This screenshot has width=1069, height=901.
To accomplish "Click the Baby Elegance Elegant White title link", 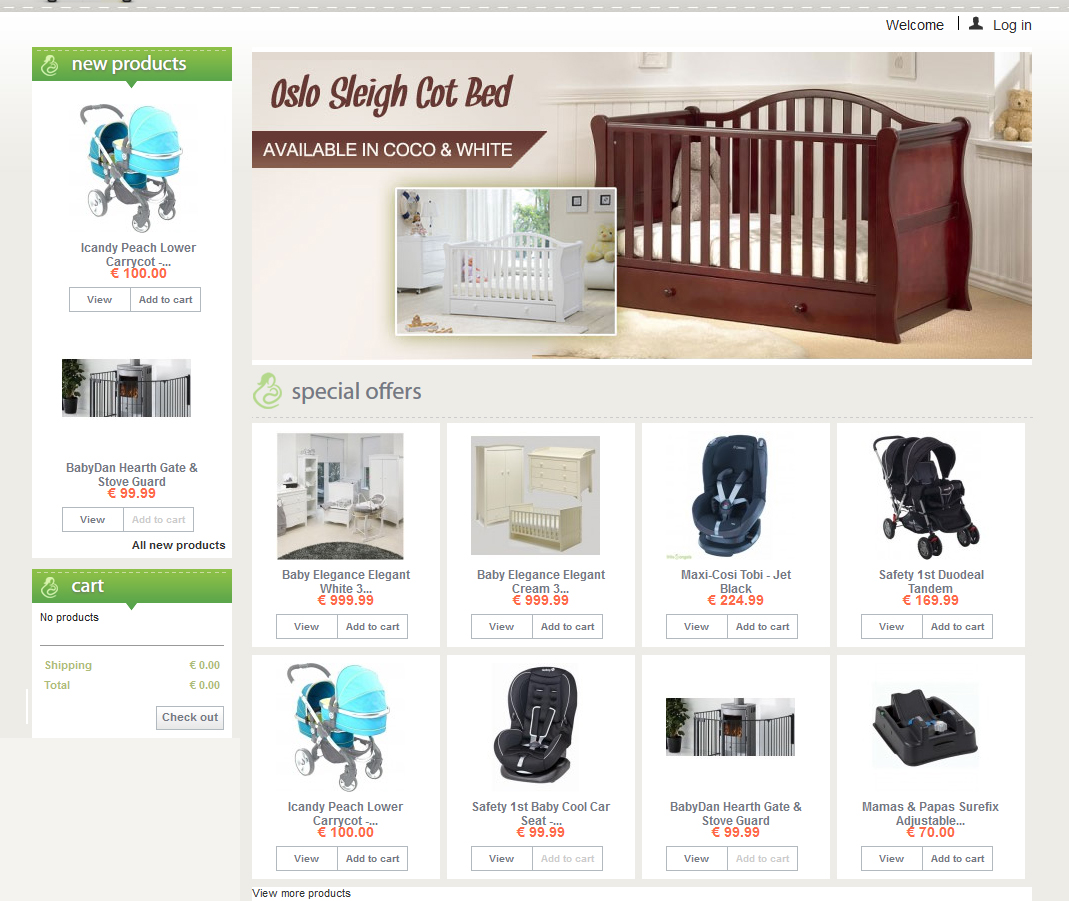I will point(346,581).
